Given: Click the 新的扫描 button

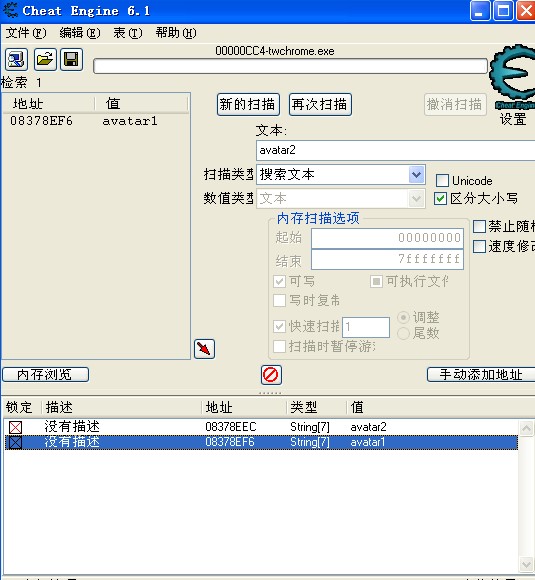Looking at the screenshot, I should (x=248, y=105).
